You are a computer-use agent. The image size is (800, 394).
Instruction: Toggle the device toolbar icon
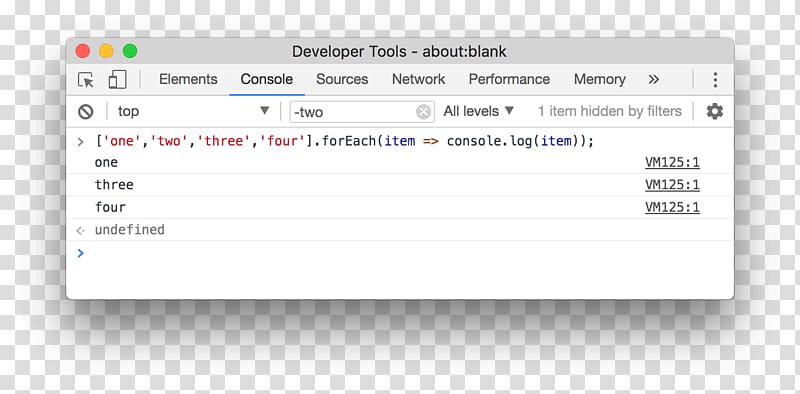(x=117, y=80)
